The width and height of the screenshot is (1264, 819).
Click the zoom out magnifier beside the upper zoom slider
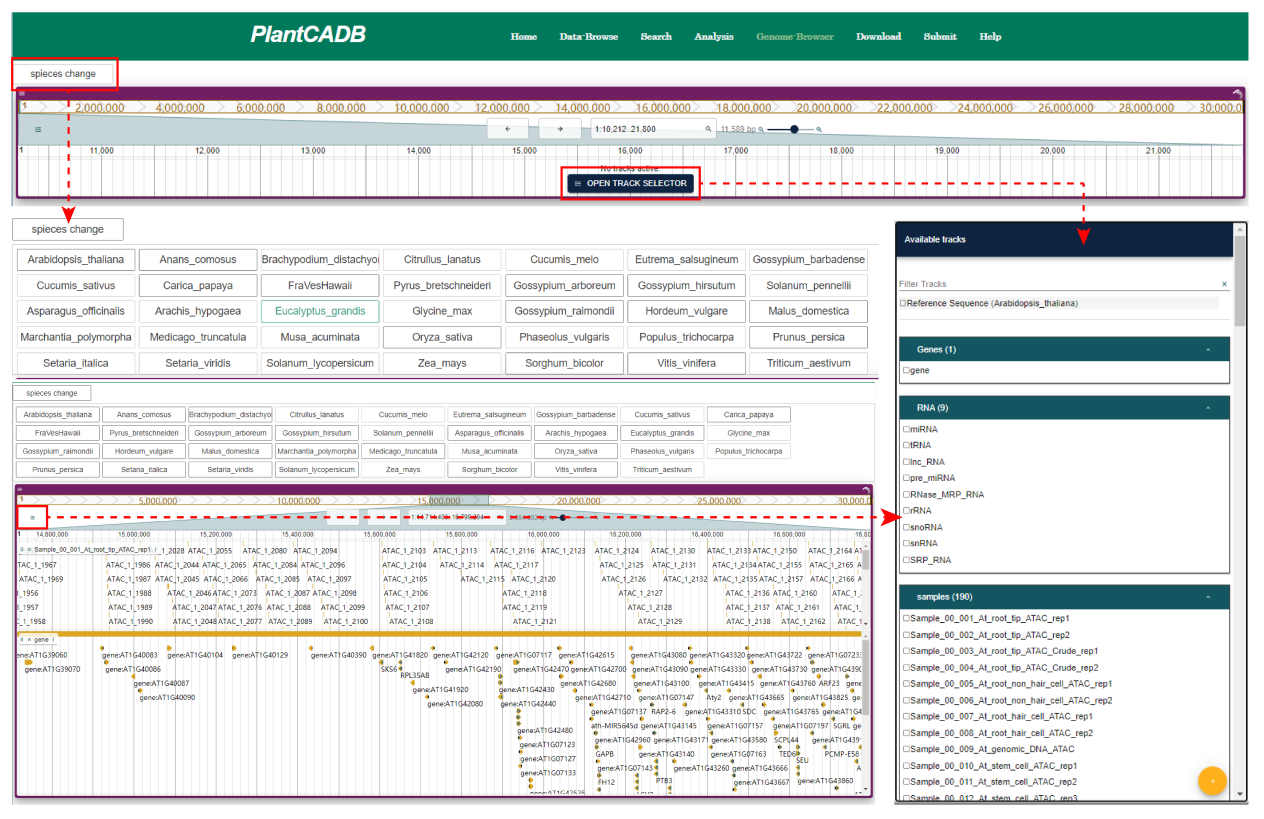pos(762,129)
